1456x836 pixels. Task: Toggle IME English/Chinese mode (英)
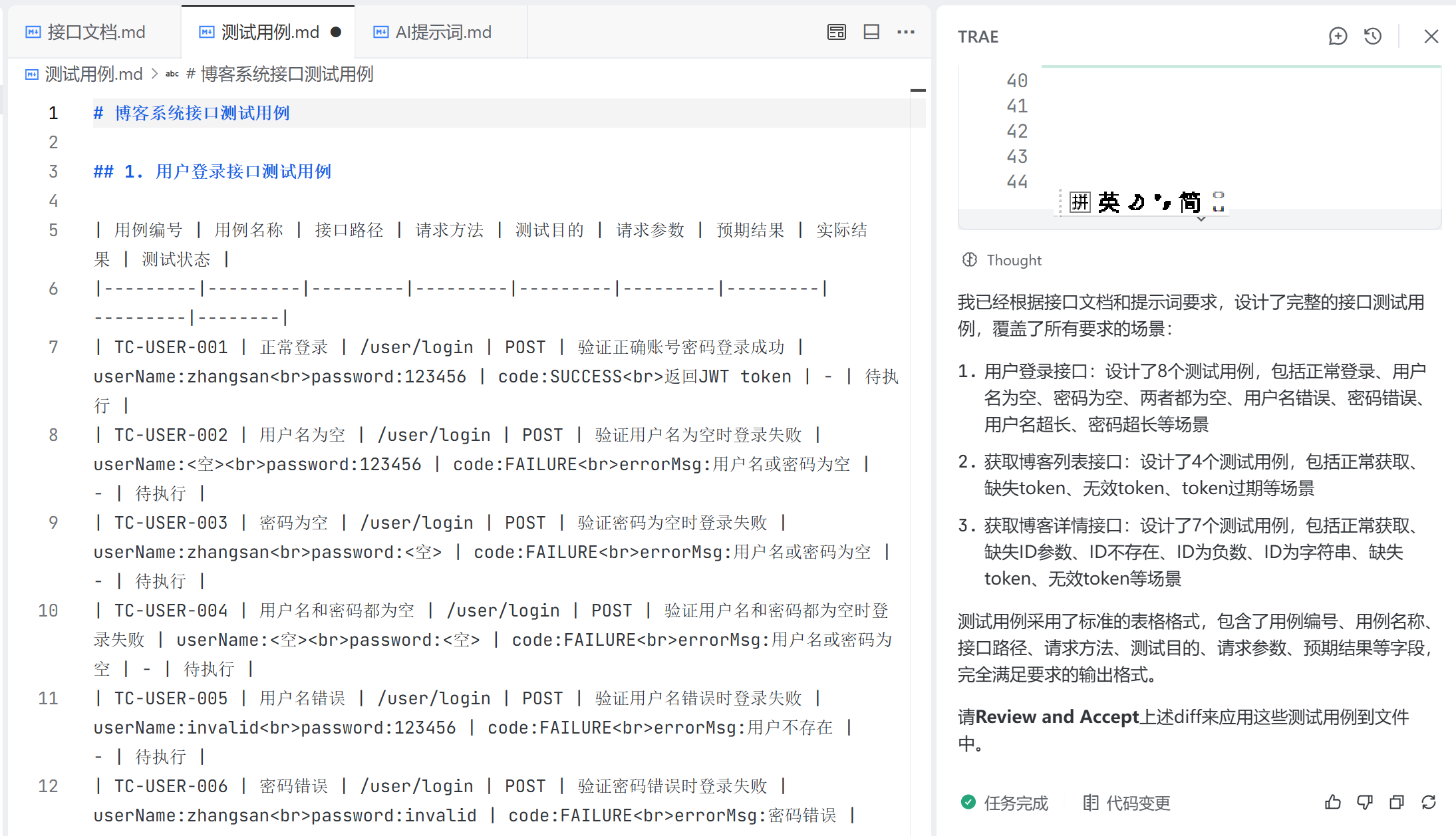click(x=1108, y=202)
